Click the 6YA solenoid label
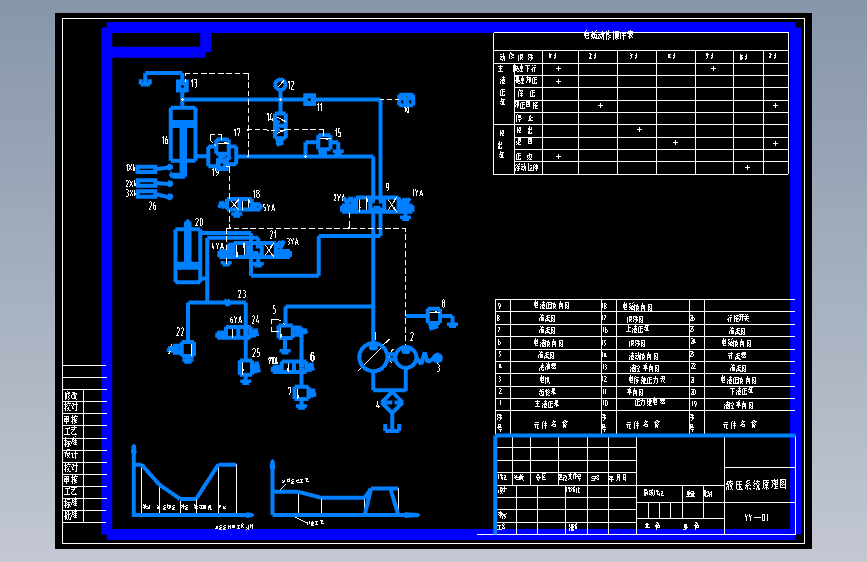 pyautogui.click(x=236, y=320)
